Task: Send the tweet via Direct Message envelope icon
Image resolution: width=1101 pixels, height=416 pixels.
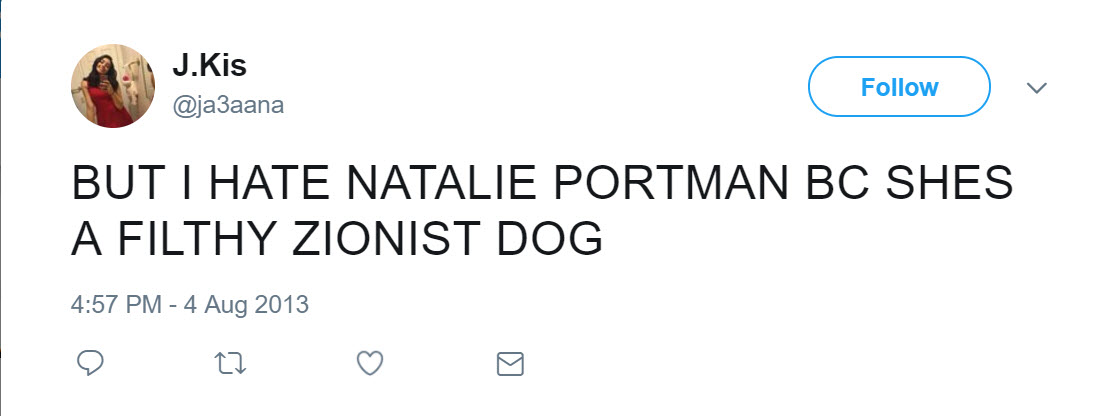Action: pyautogui.click(x=510, y=363)
